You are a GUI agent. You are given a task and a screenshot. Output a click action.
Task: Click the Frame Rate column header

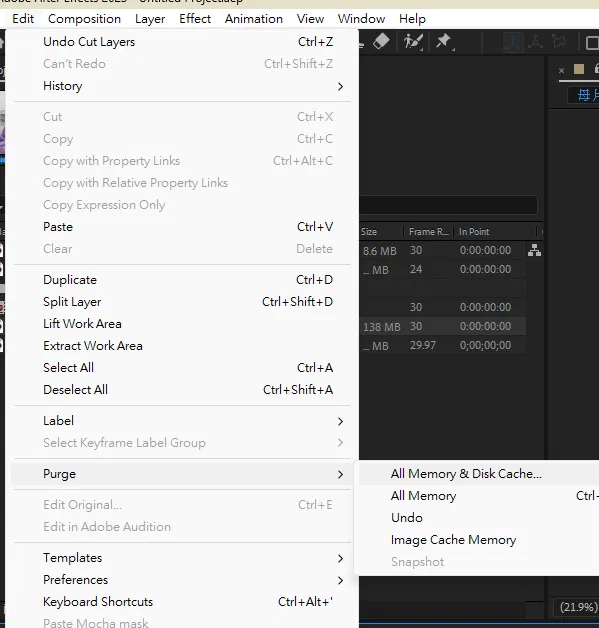428,232
